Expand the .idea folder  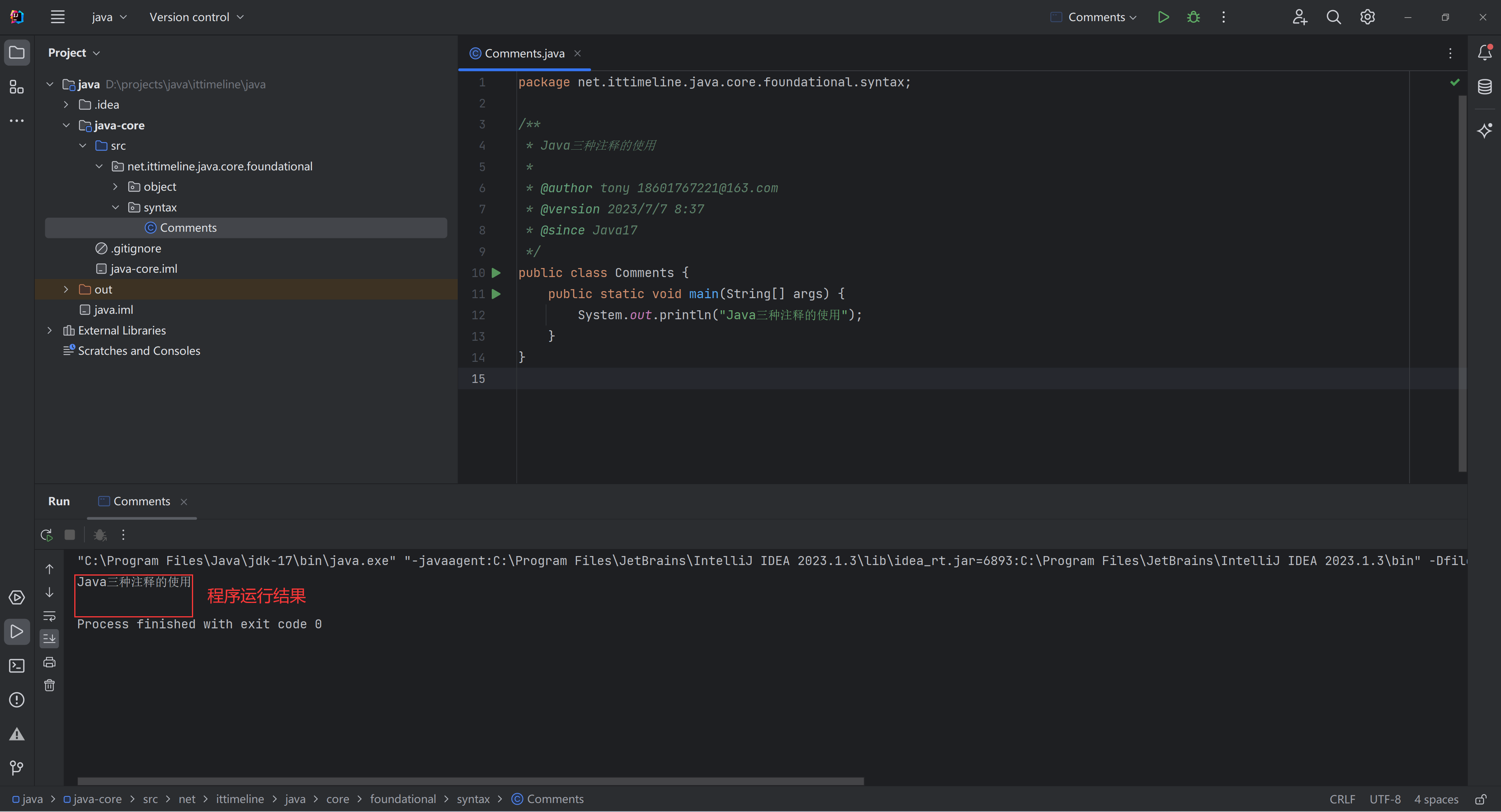coord(66,104)
